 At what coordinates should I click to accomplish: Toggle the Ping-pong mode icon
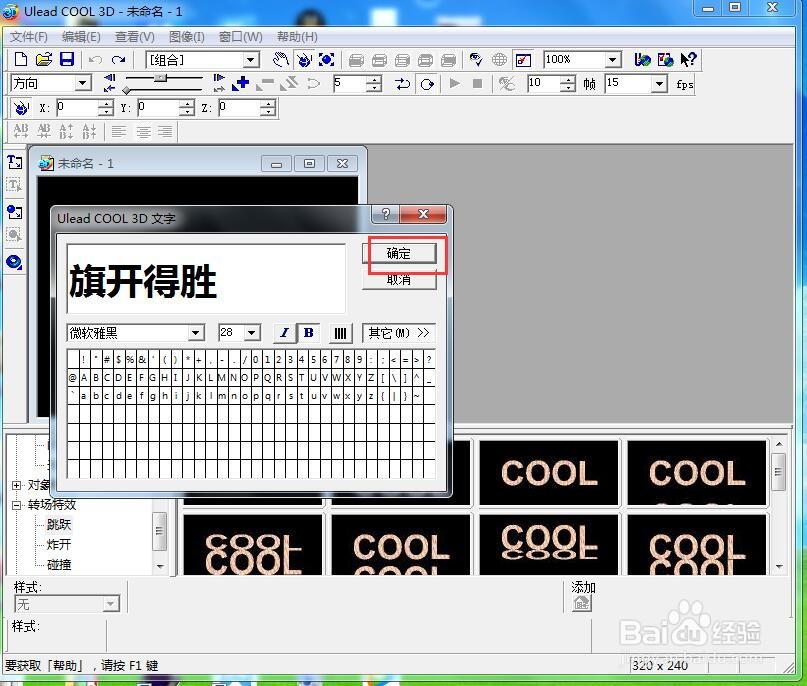click(x=402, y=83)
